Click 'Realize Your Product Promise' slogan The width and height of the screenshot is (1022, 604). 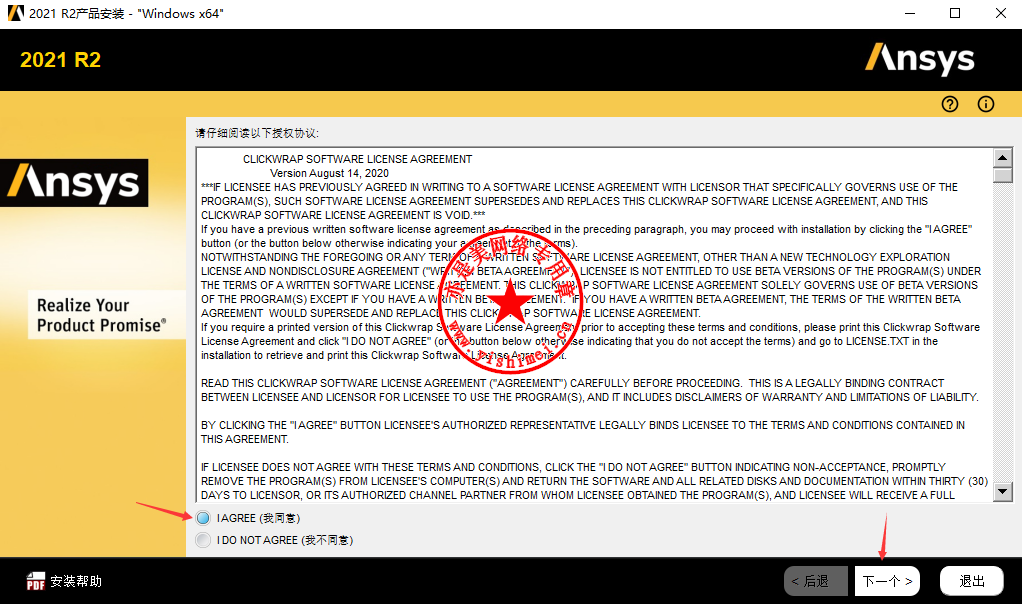coord(102,315)
